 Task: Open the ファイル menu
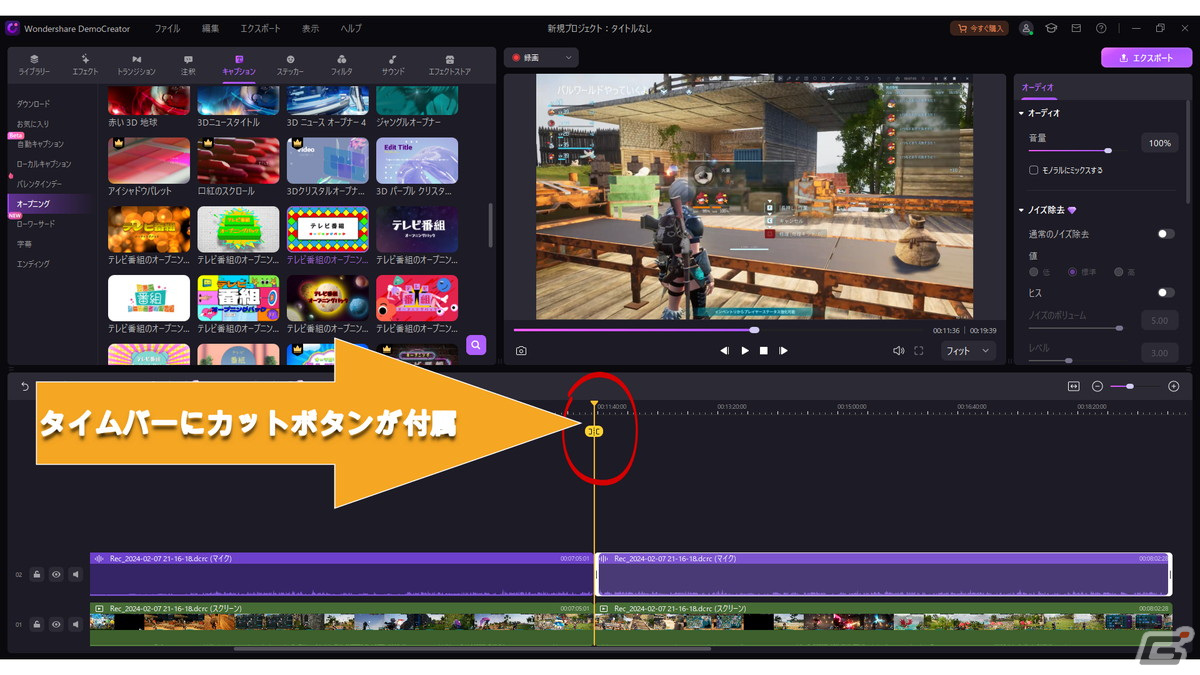coord(167,29)
